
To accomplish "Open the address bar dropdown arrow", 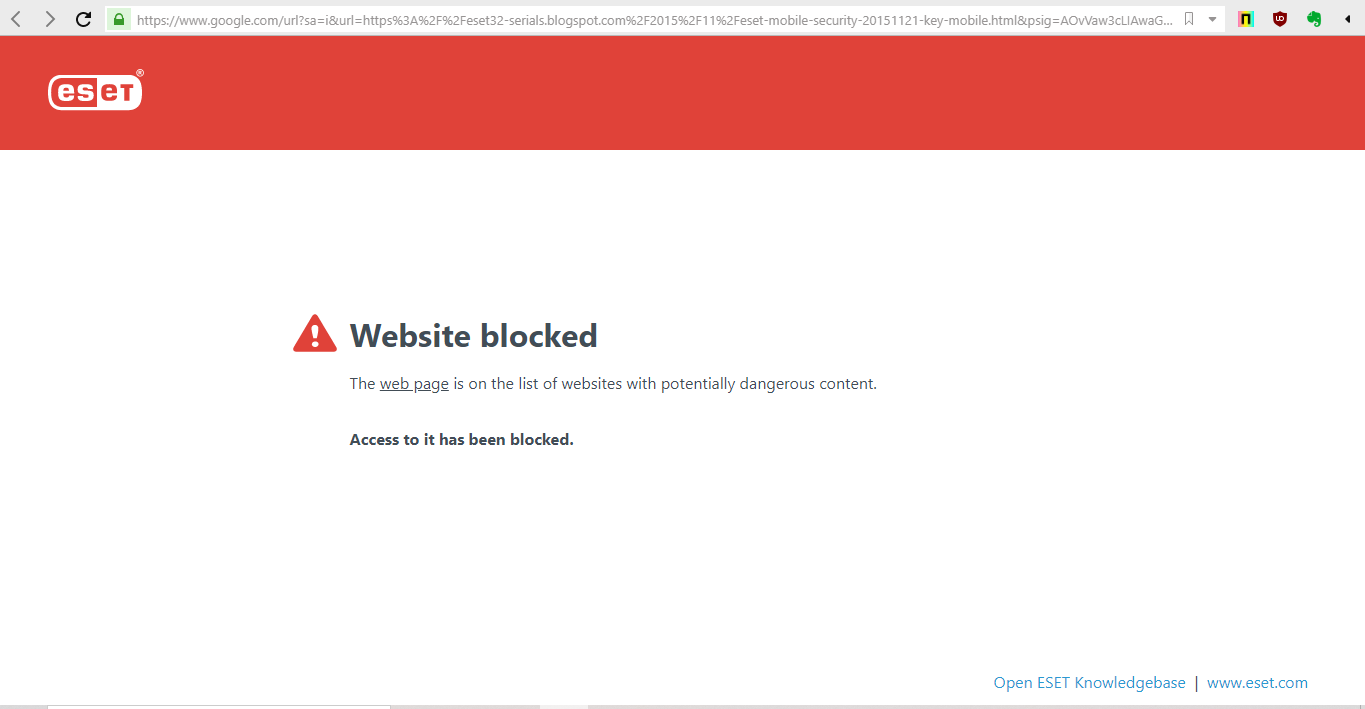I will (x=1212, y=19).
